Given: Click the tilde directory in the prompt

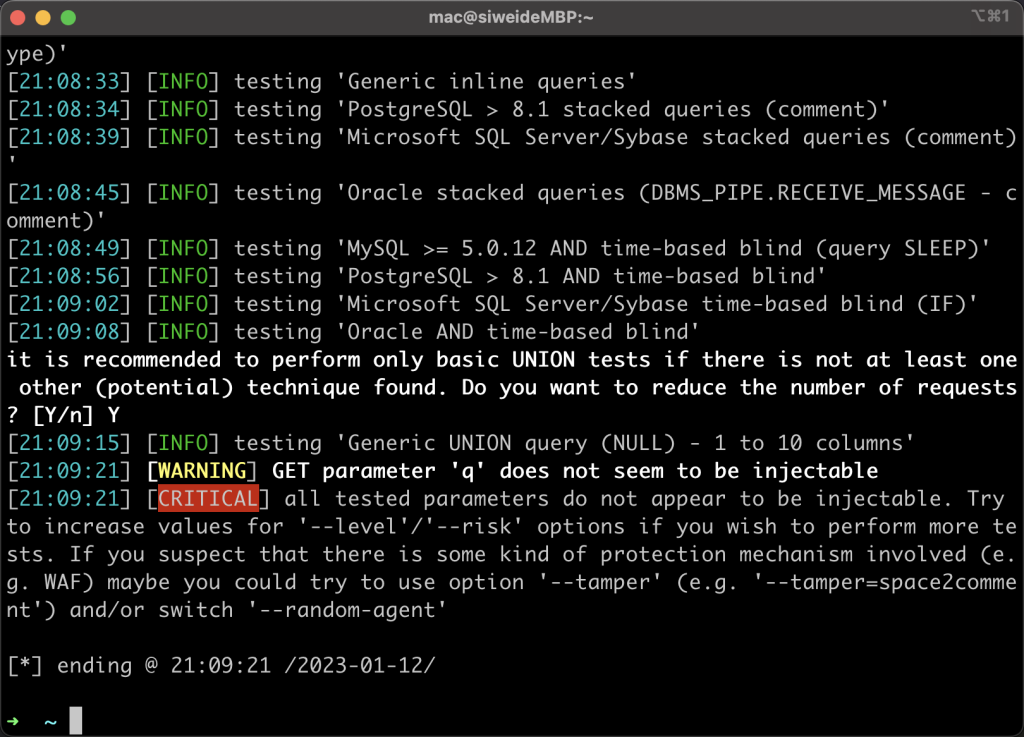Looking at the screenshot, I should click(x=50, y=722).
